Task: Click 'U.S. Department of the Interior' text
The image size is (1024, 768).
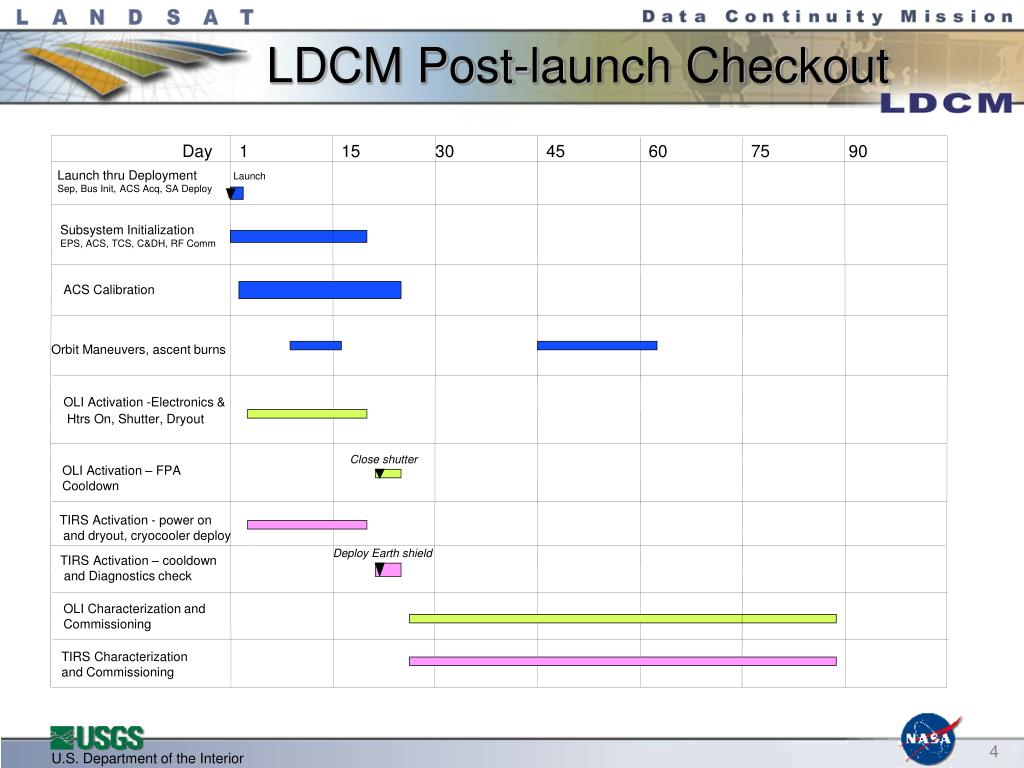Action: [148, 758]
